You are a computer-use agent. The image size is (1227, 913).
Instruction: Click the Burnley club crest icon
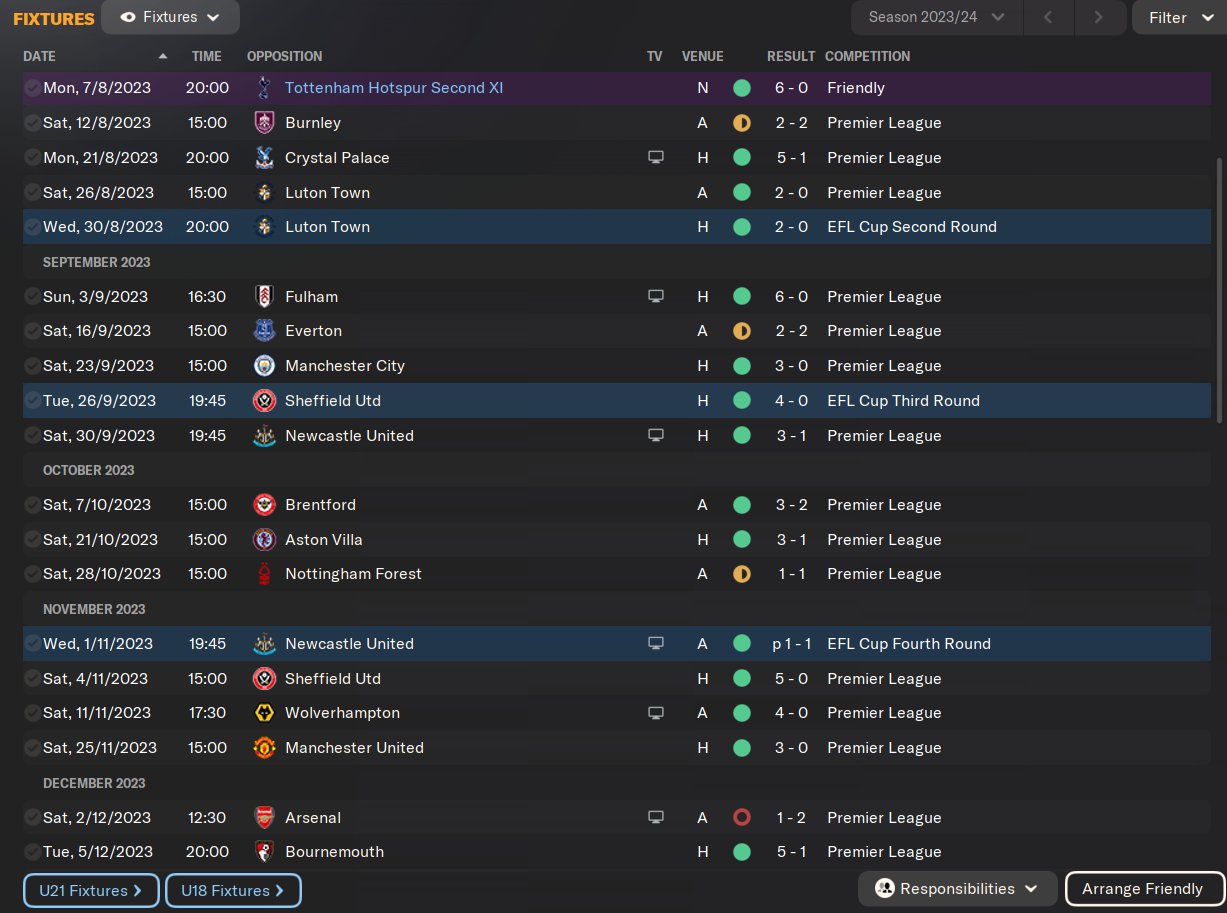point(264,123)
